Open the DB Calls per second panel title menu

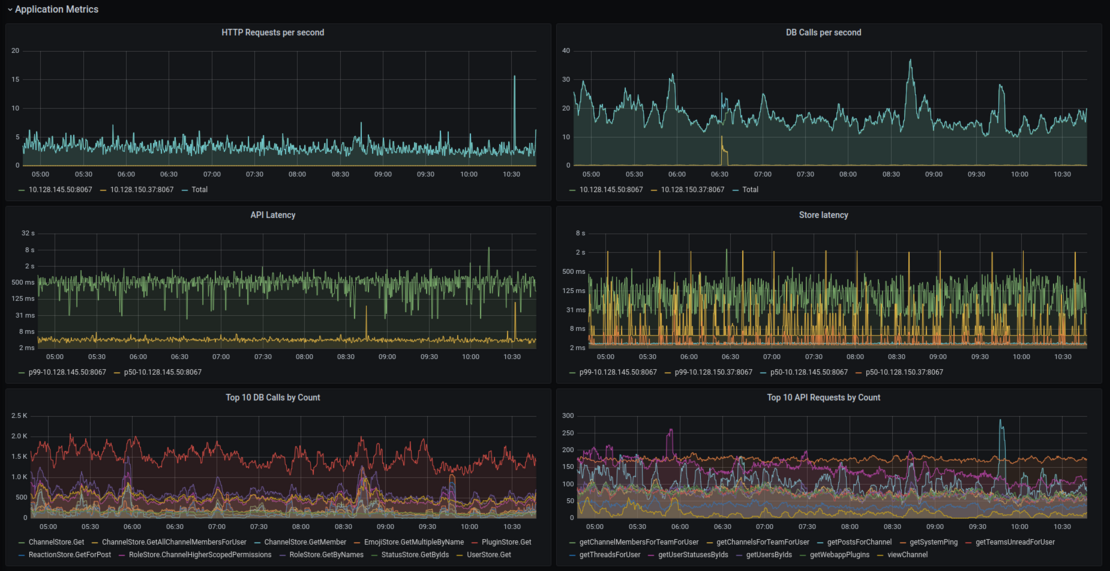823,33
